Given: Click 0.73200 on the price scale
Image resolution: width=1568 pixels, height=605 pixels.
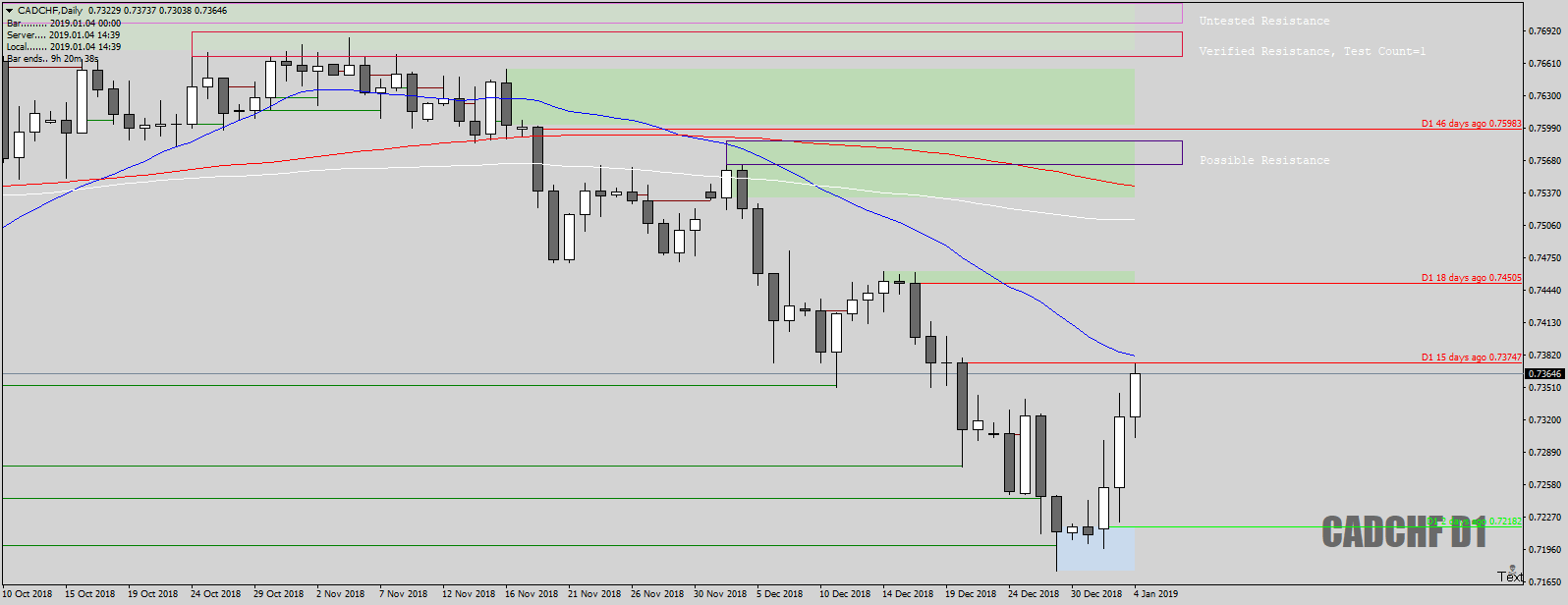Looking at the screenshot, I should click(1544, 420).
